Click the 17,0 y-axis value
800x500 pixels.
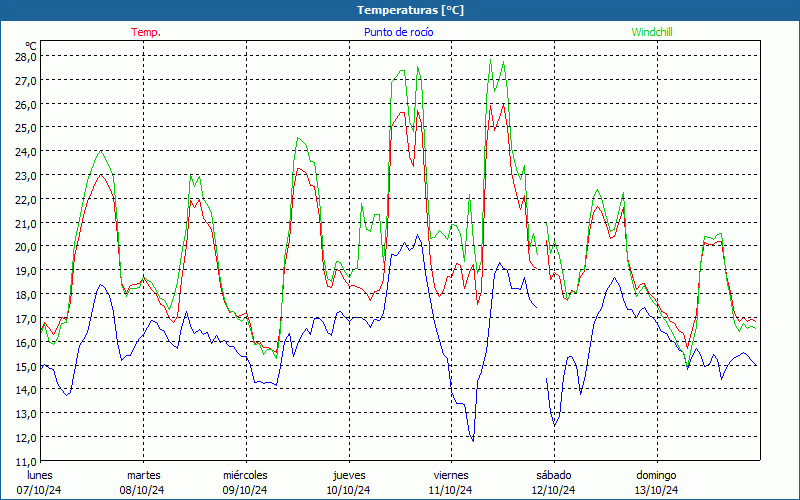(25, 318)
